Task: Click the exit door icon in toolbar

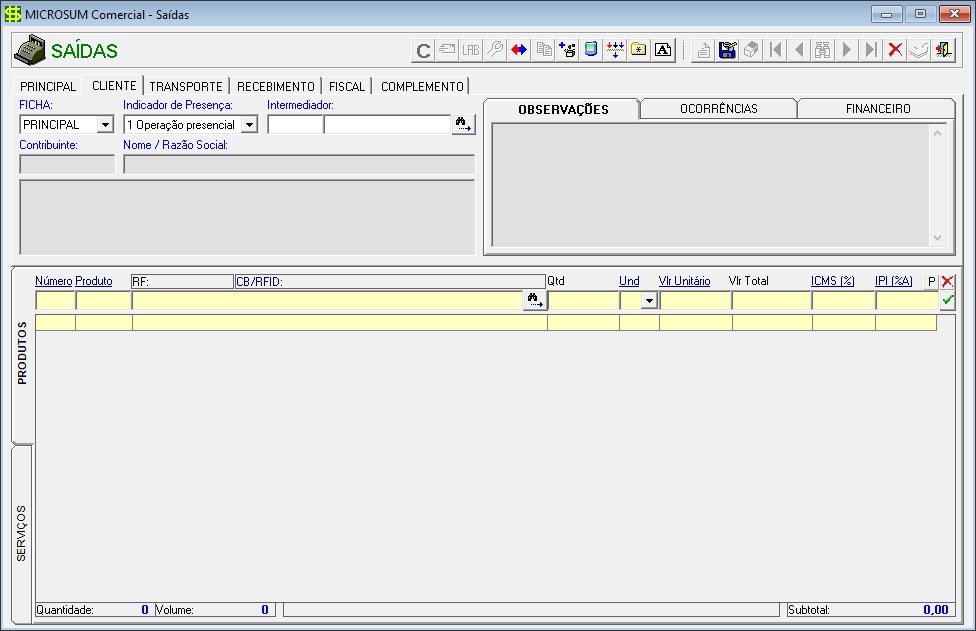Action: [943, 50]
